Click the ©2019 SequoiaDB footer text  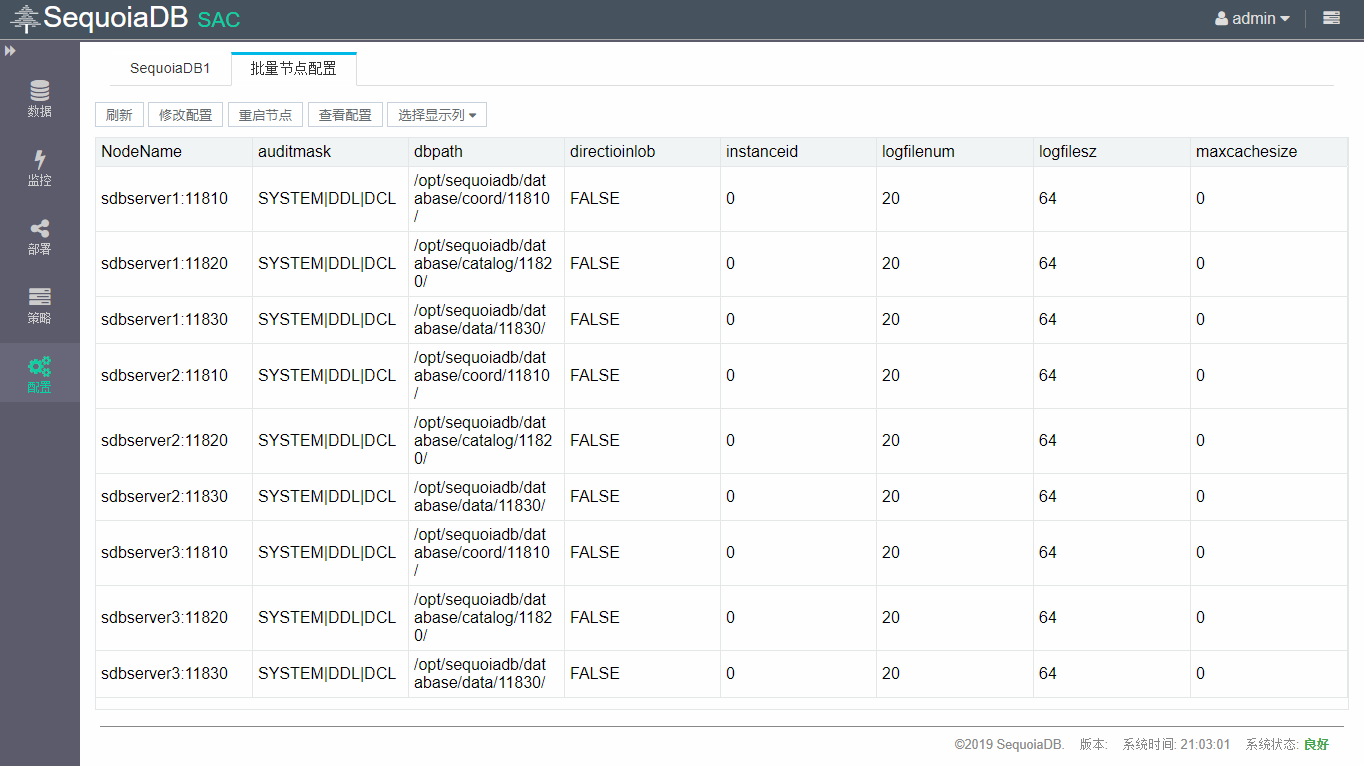pyautogui.click(x=1009, y=744)
